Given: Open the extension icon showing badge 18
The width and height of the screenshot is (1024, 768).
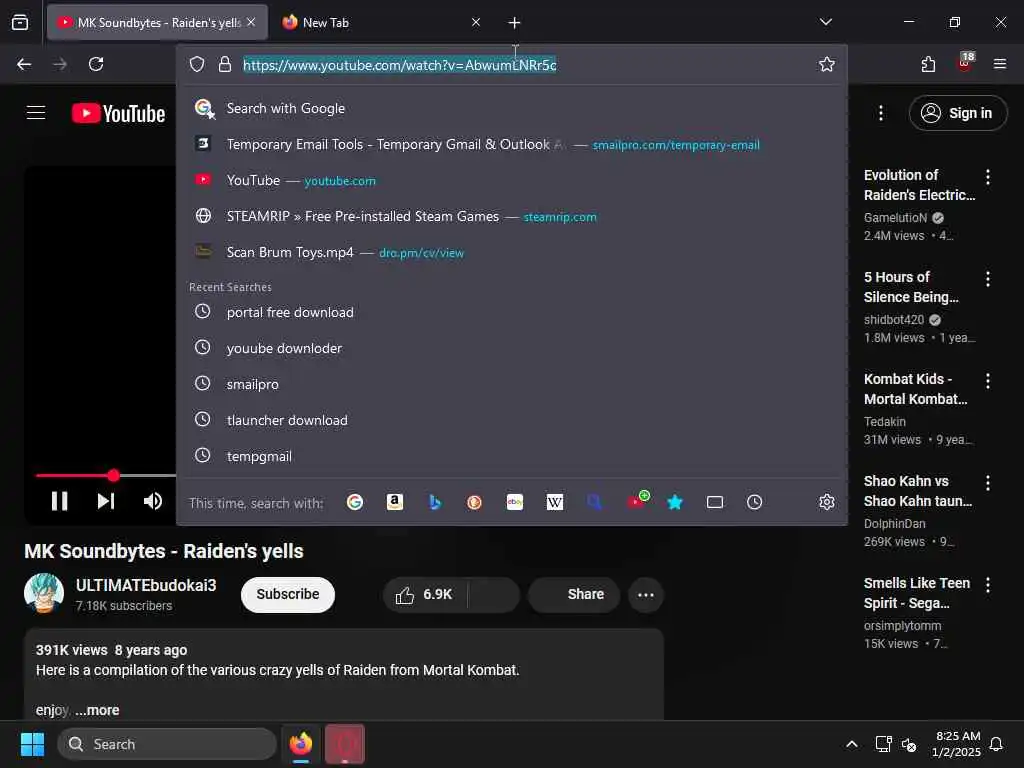Looking at the screenshot, I should (965, 63).
